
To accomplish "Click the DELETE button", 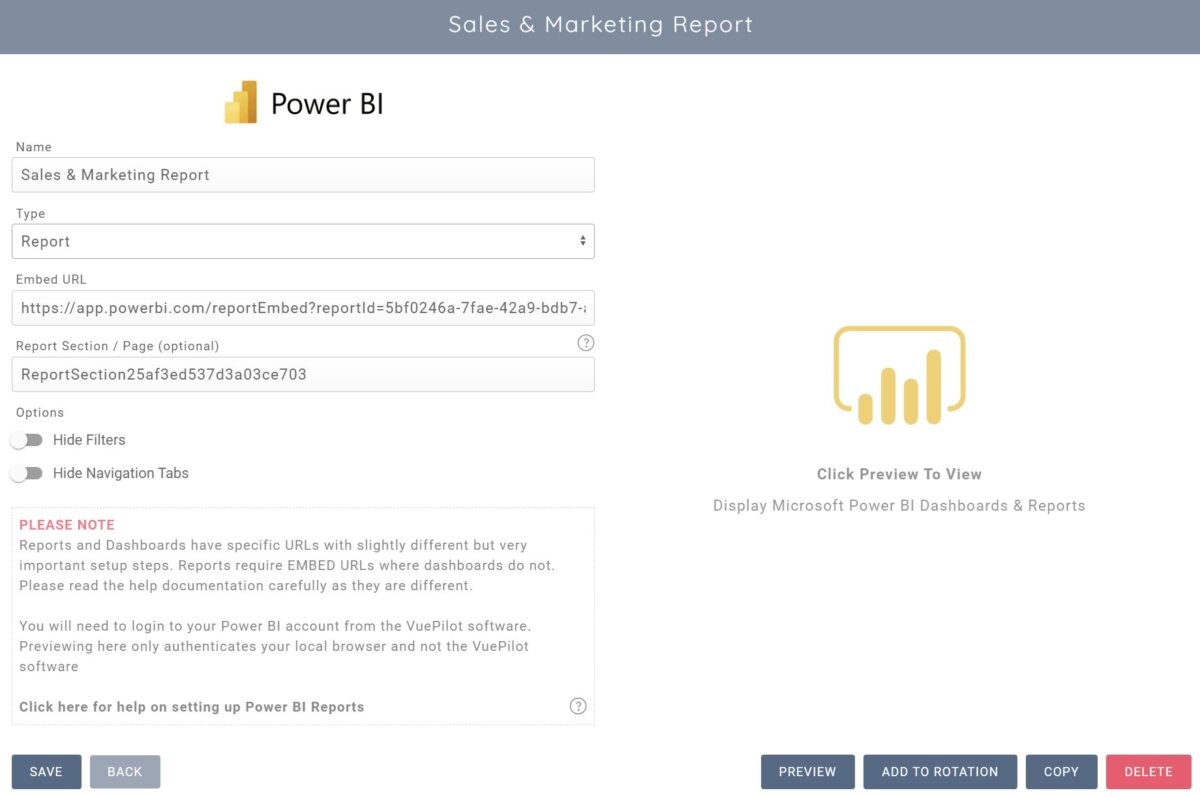I will point(1148,771).
